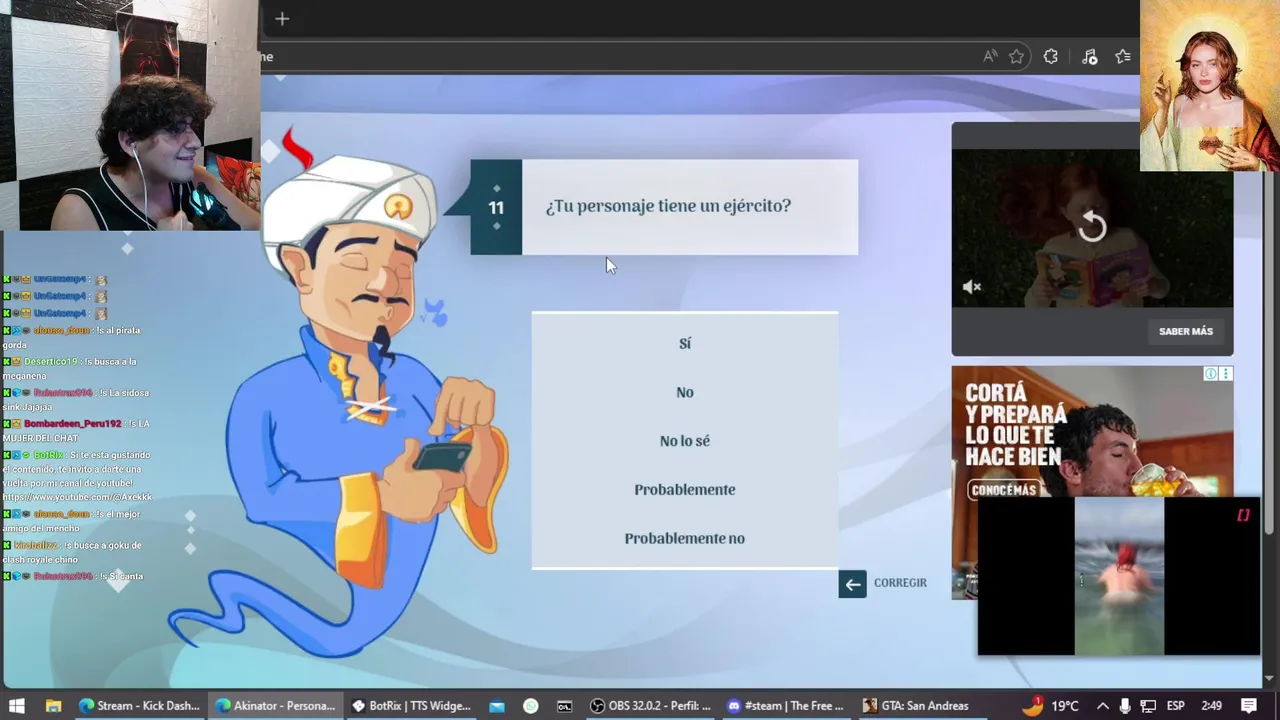The width and height of the screenshot is (1280, 720).
Task: Open weather widget showing 19°C
Action: click(x=1050, y=706)
